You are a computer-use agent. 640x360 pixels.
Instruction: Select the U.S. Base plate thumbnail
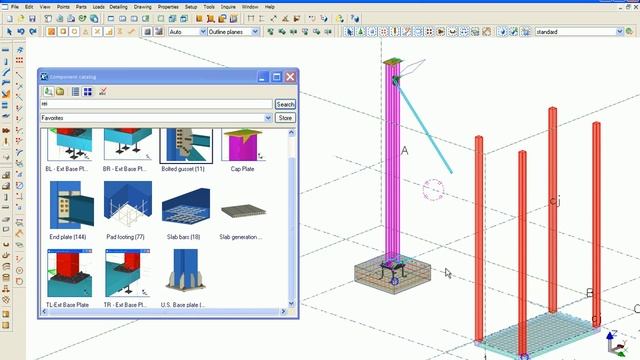185,271
